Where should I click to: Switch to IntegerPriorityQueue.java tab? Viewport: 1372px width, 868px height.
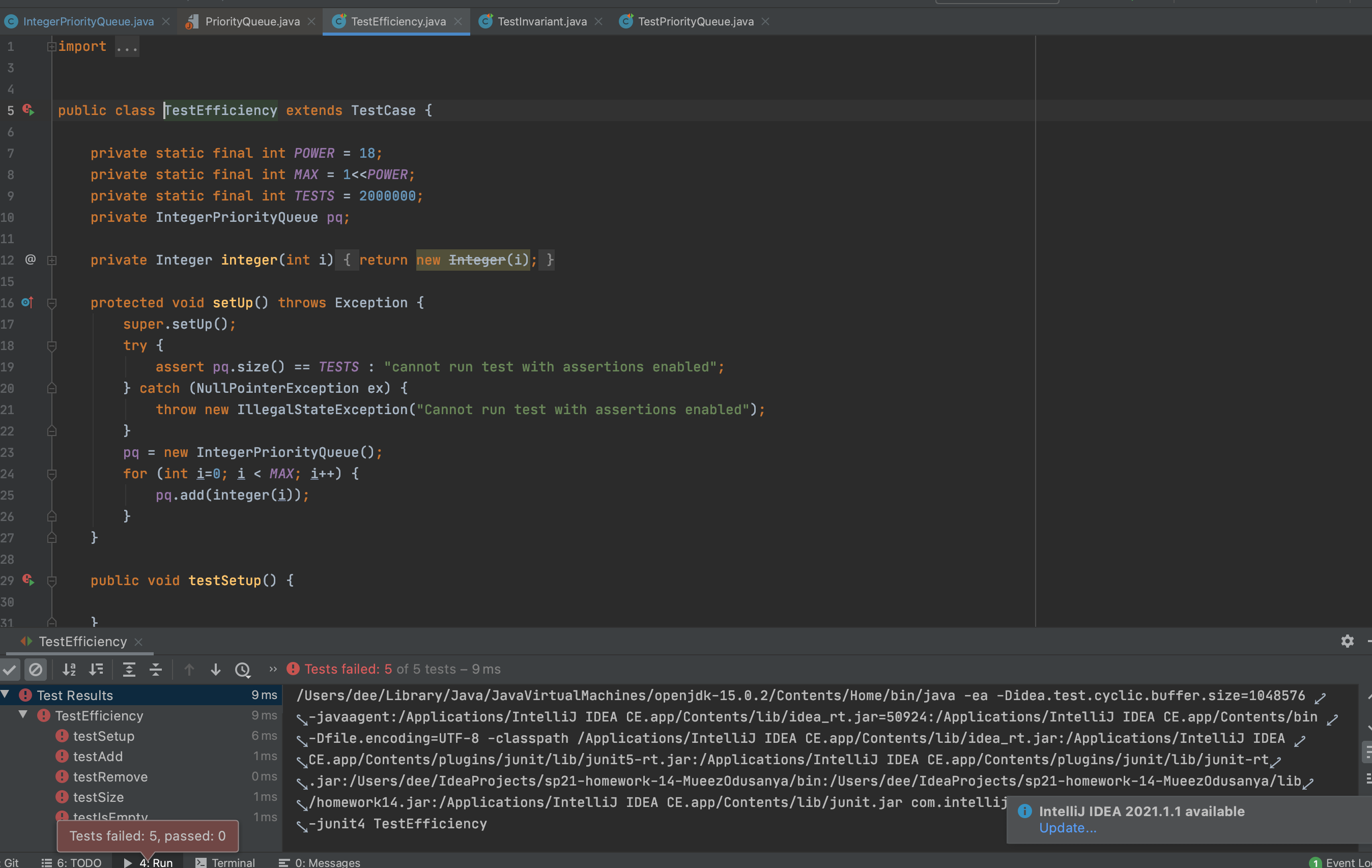point(89,22)
